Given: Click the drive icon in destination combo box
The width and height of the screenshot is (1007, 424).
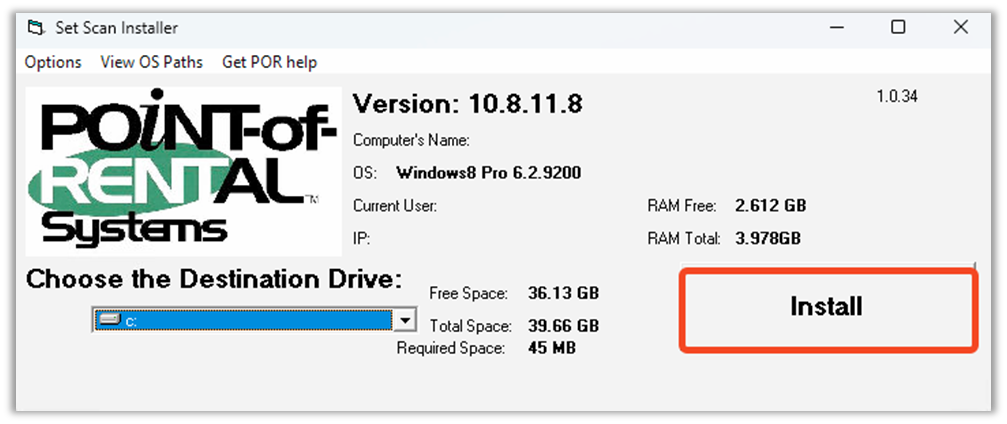Looking at the screenshot, I should coord(110,320).
